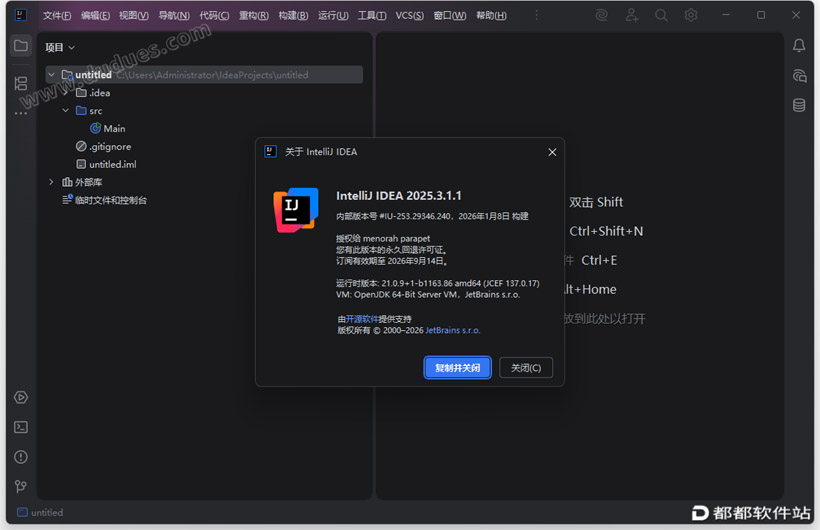Click the Code With Me add-user icon

[632, 15]
